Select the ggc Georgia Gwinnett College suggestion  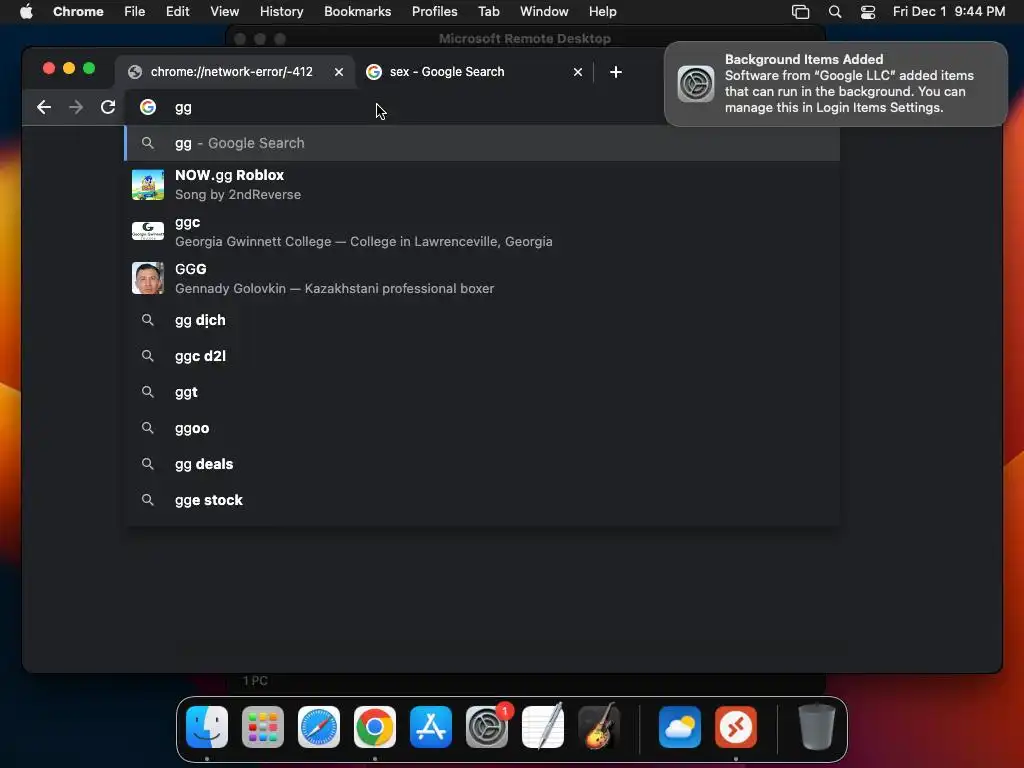tap(482, 232)
